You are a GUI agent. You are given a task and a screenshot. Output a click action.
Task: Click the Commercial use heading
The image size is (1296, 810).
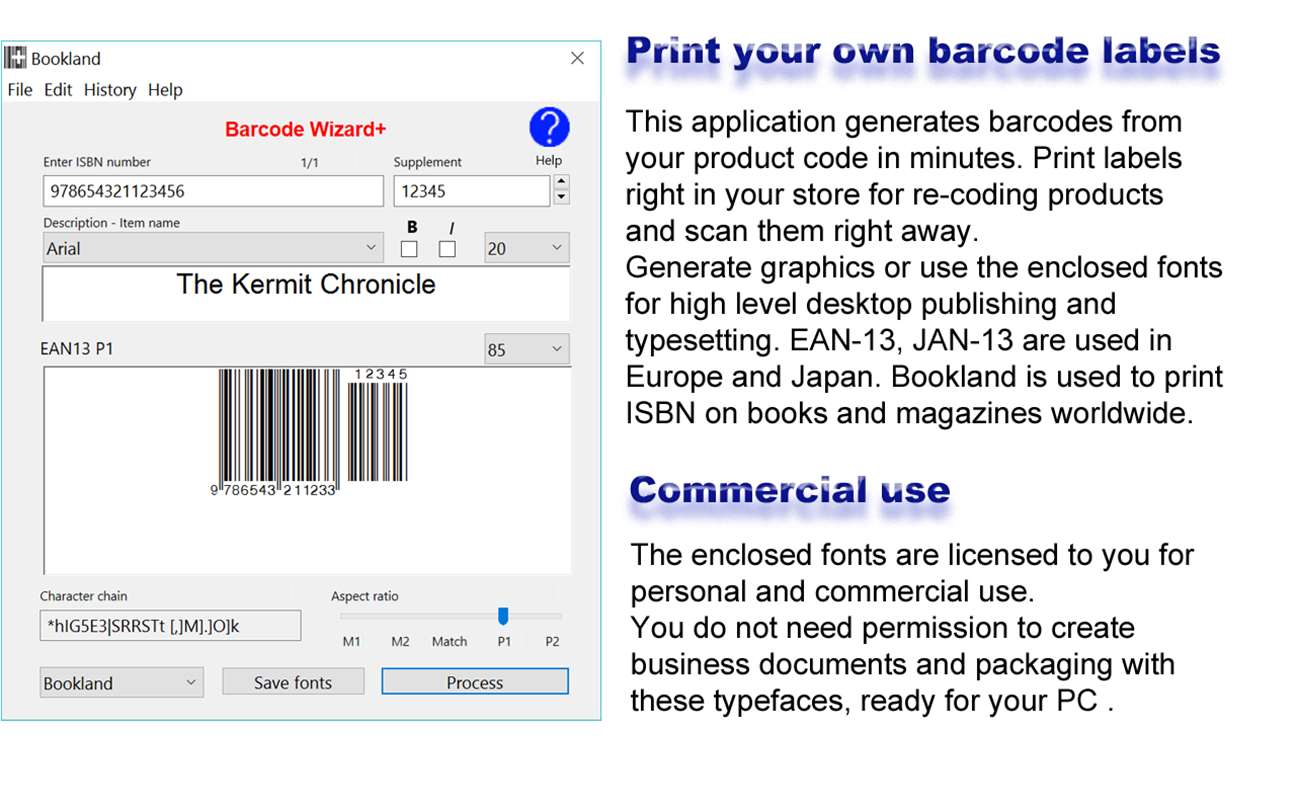(790, 490)
